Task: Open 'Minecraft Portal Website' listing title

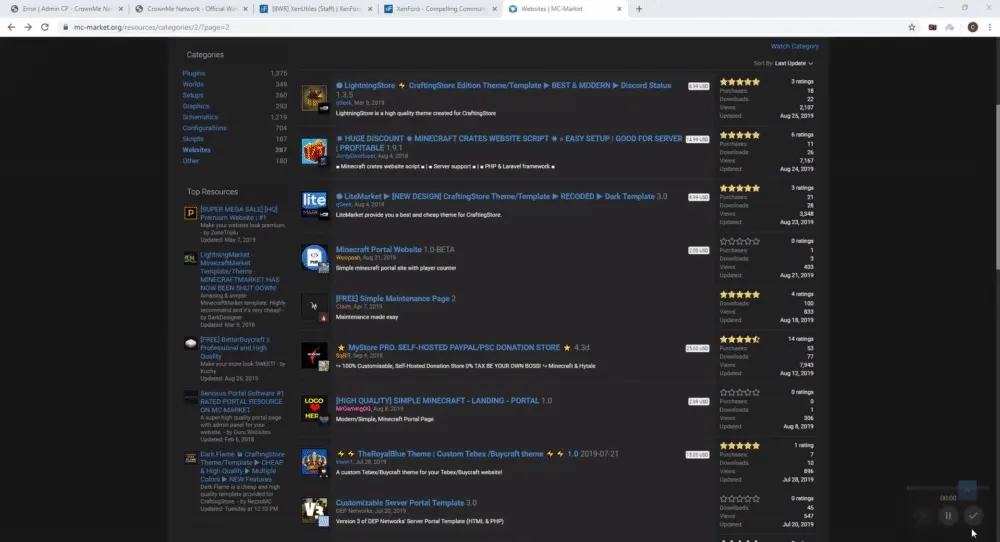Action: coord(378,249)
